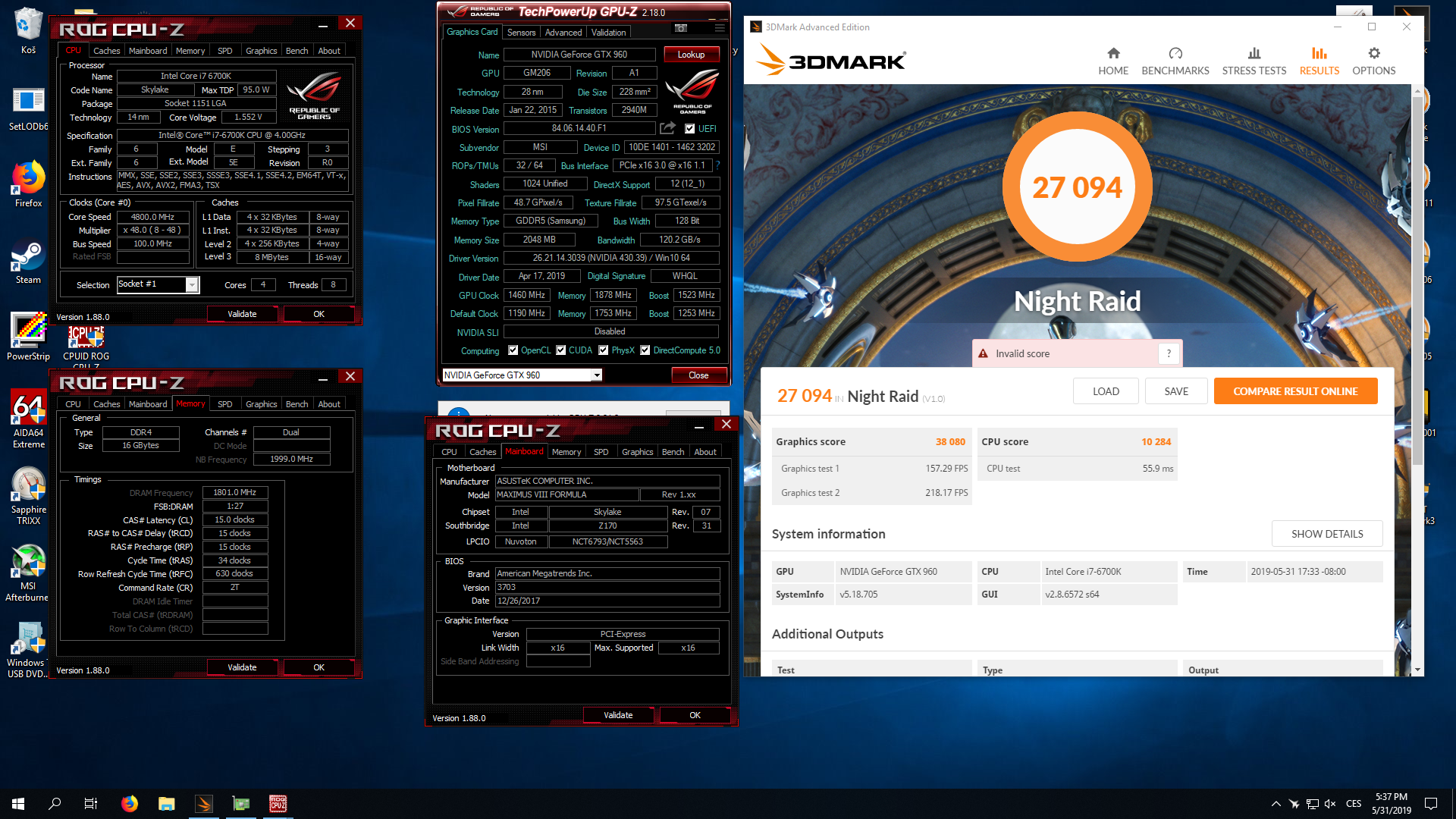Open About tab in Memory CPU-Z window
Image resolution: width=1456 pixels, height=819 pixels.
click(329, 404)
